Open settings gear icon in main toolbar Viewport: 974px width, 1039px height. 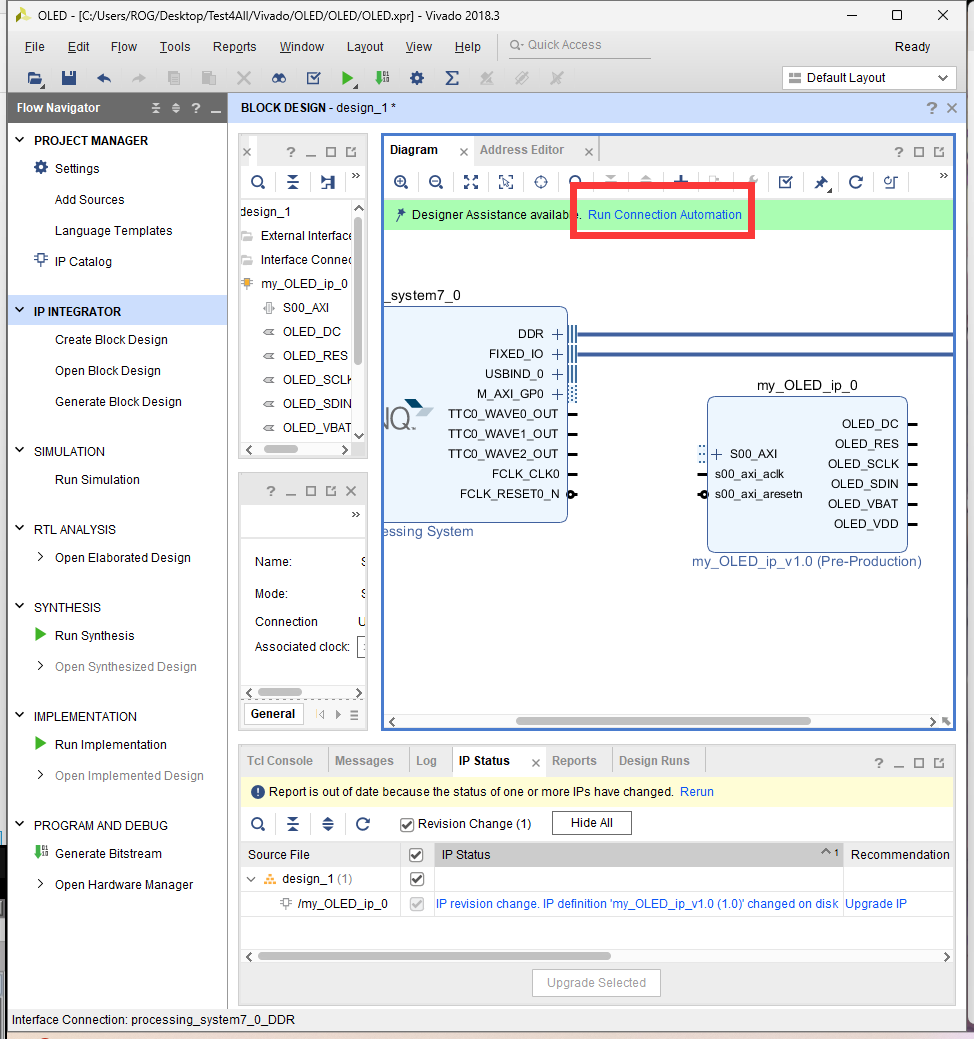[x=416, y=78]
